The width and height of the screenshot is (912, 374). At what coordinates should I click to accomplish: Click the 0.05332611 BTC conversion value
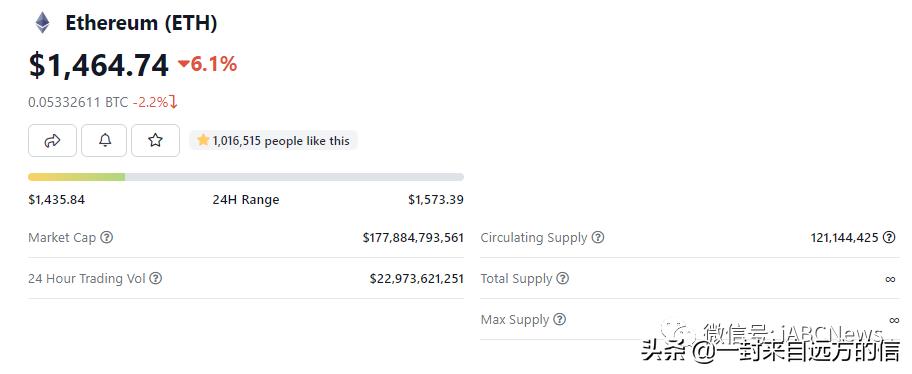(78, 102)
